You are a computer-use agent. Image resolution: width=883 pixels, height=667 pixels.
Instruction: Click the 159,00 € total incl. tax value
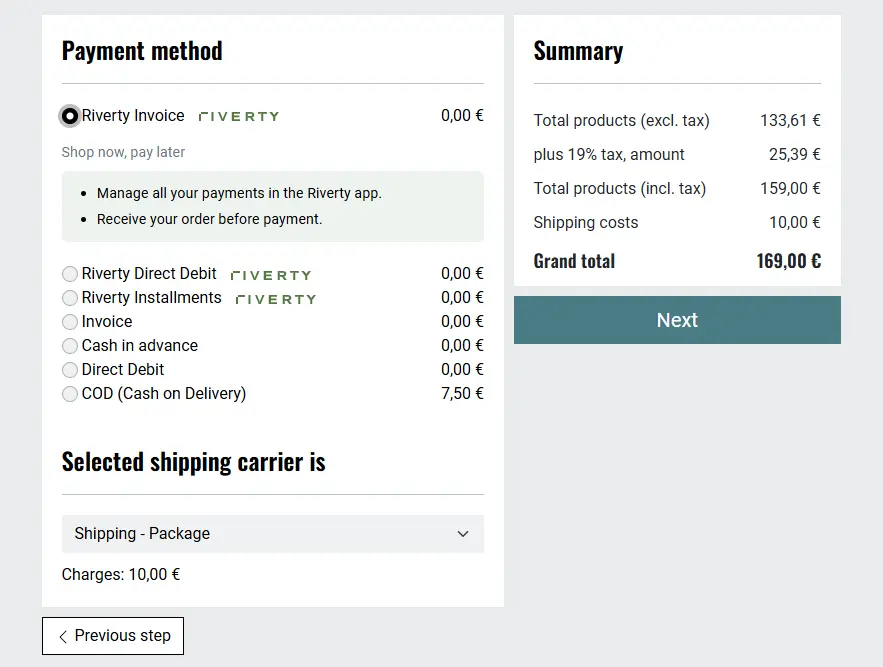point(790,188)
